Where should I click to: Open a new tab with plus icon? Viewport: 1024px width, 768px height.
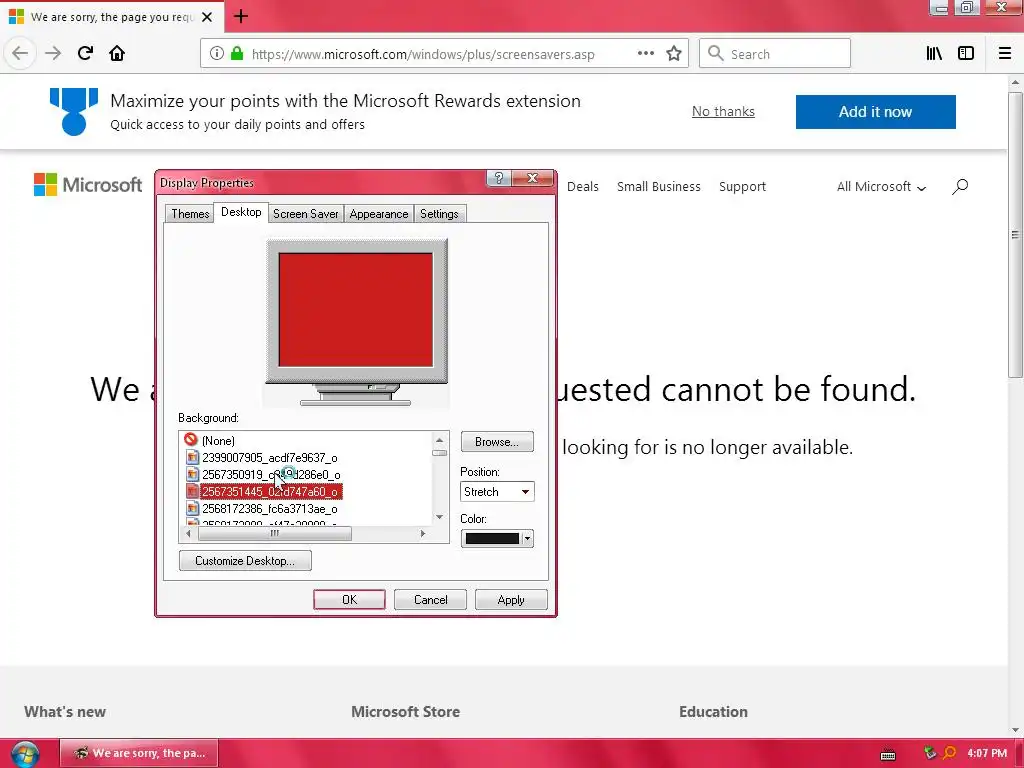241,16
